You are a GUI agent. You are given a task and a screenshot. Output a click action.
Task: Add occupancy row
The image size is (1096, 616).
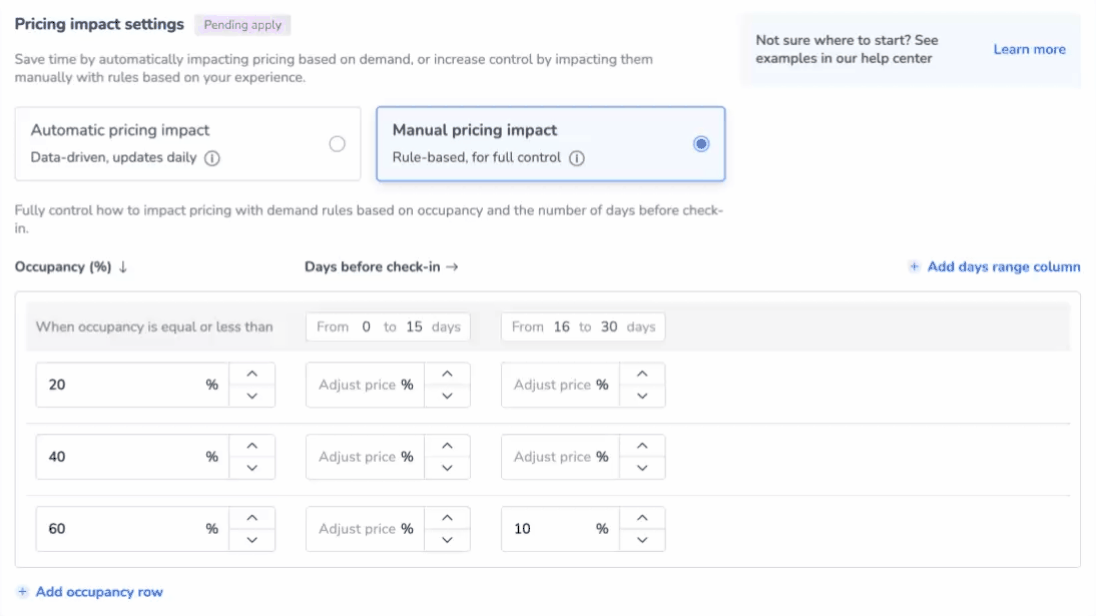[99, 592]
